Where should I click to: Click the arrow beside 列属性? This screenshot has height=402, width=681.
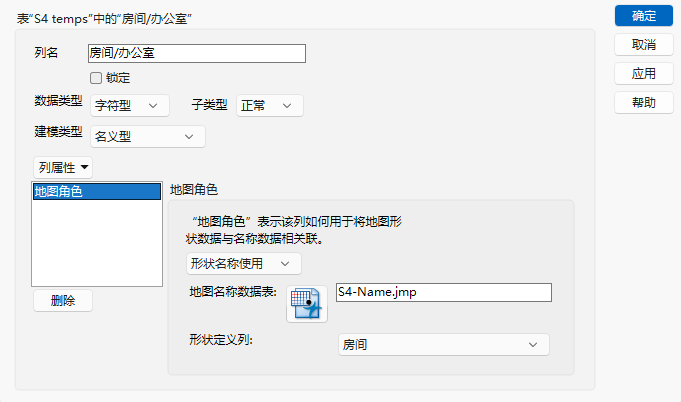tap(85, 167)
